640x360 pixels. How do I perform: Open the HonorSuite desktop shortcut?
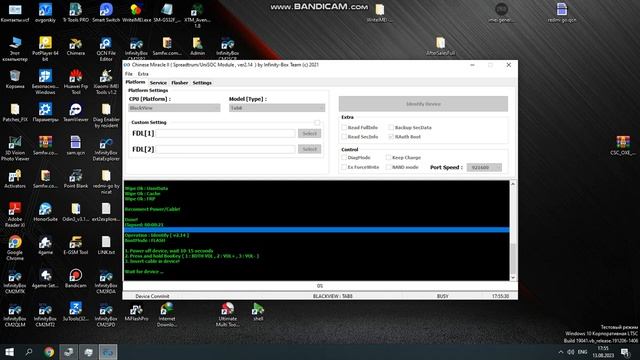tap(45, 212)
